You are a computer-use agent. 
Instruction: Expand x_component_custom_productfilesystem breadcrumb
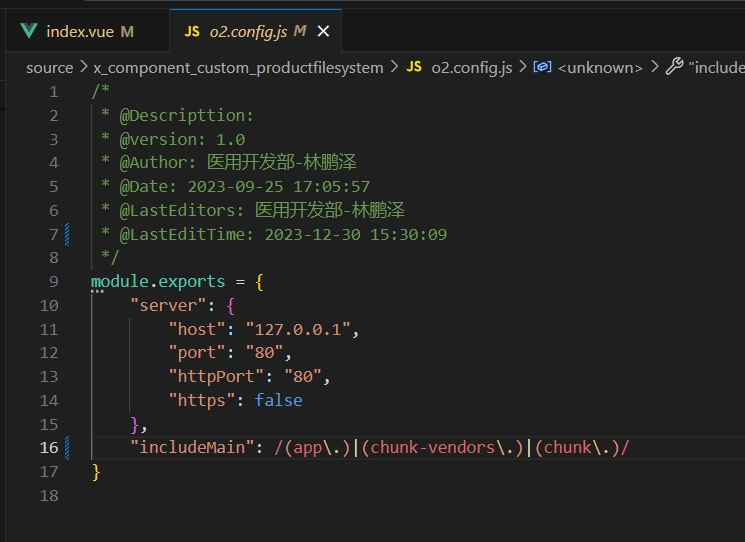(238, 67)
